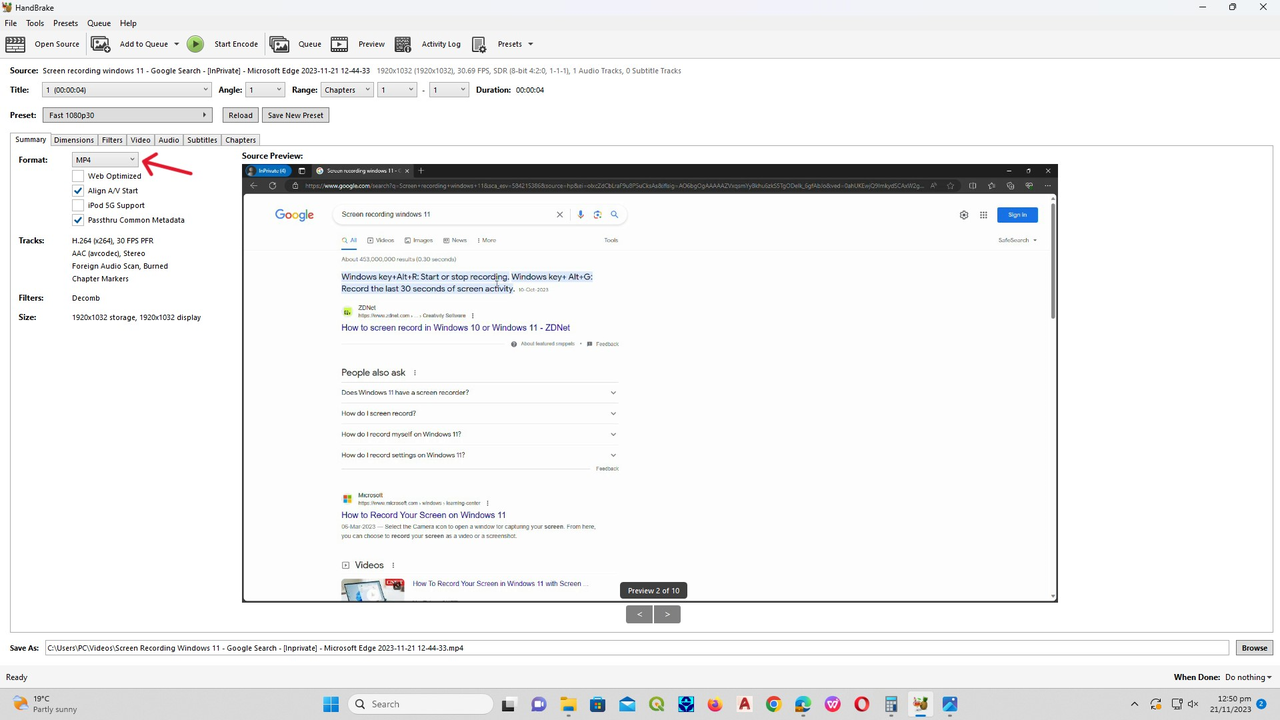Open Task View on the taskbar
1280x720 pixels.
click(508, 704)
